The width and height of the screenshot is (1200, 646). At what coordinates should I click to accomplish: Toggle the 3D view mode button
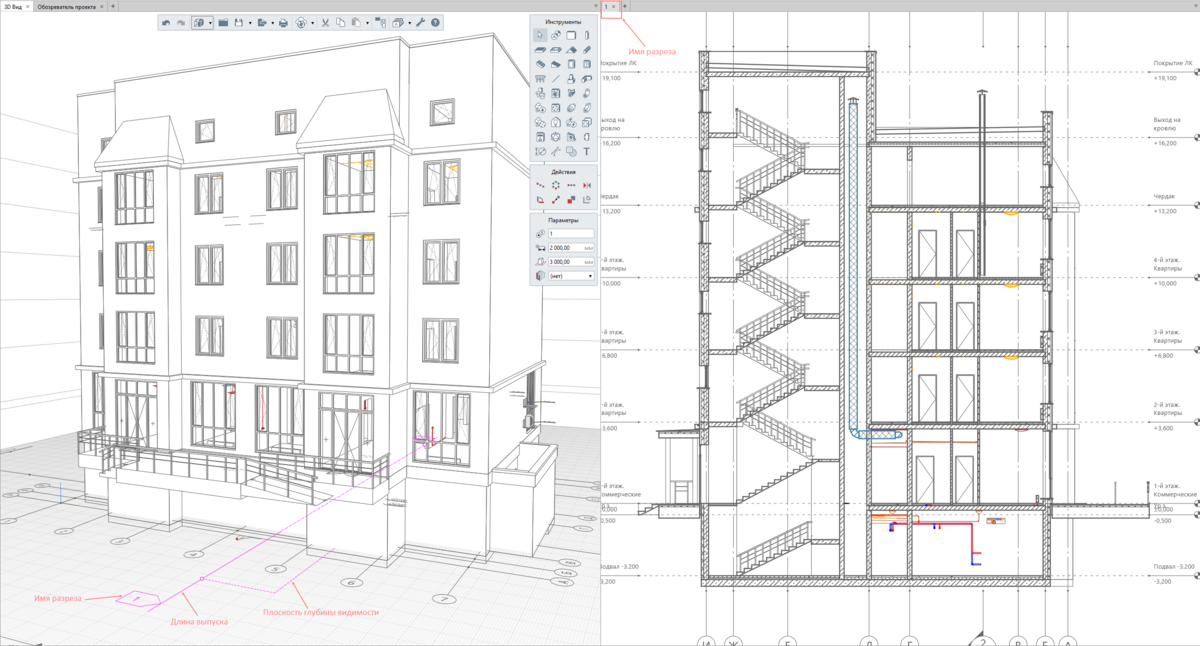(x=198, y=22)
